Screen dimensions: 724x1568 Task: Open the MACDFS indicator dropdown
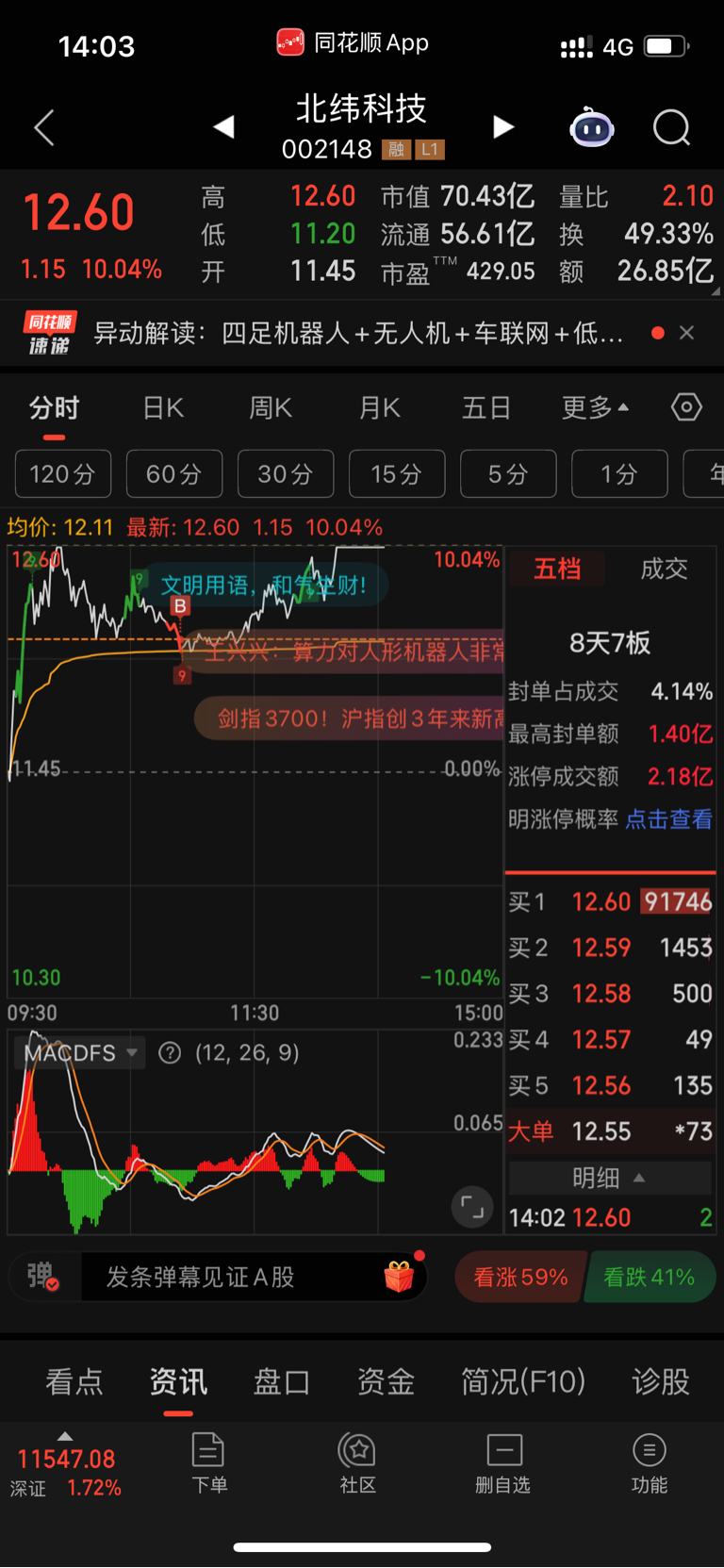point(80,1053)
